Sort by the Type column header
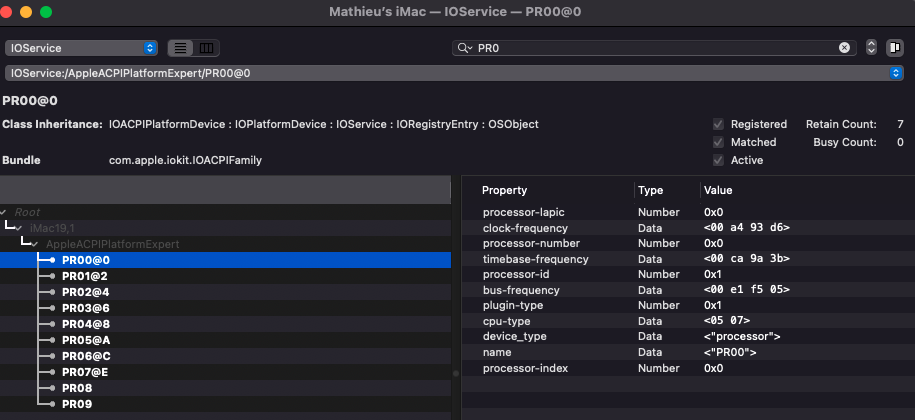Screen dimensions: 915x420 point(651,190)
